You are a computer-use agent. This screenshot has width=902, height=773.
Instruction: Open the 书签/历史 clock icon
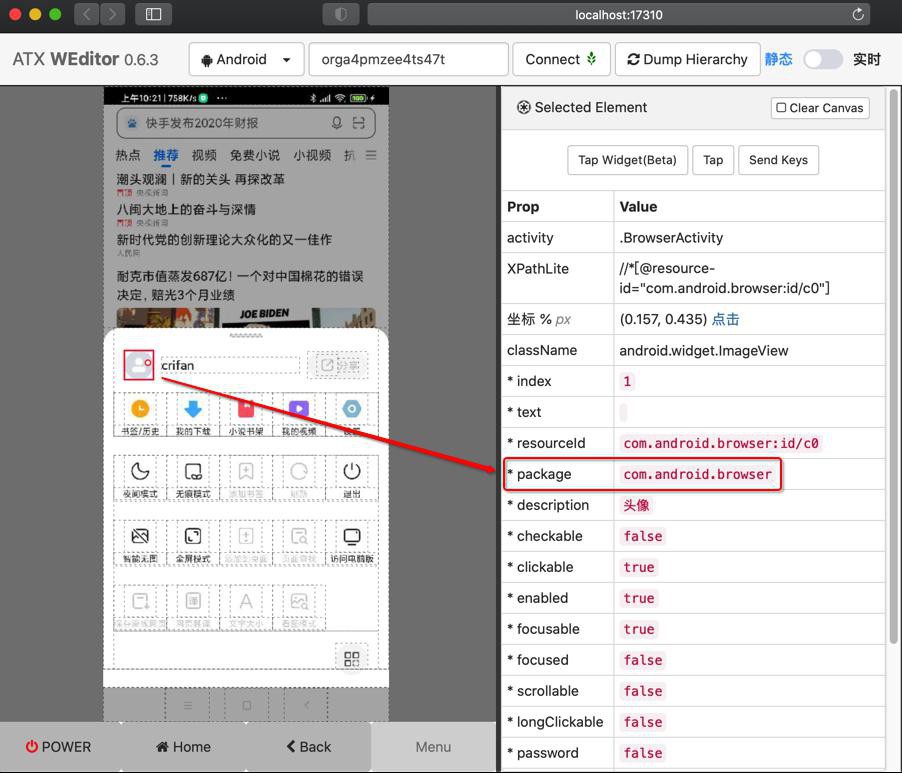pyautogui.click(x=140, y=408)
